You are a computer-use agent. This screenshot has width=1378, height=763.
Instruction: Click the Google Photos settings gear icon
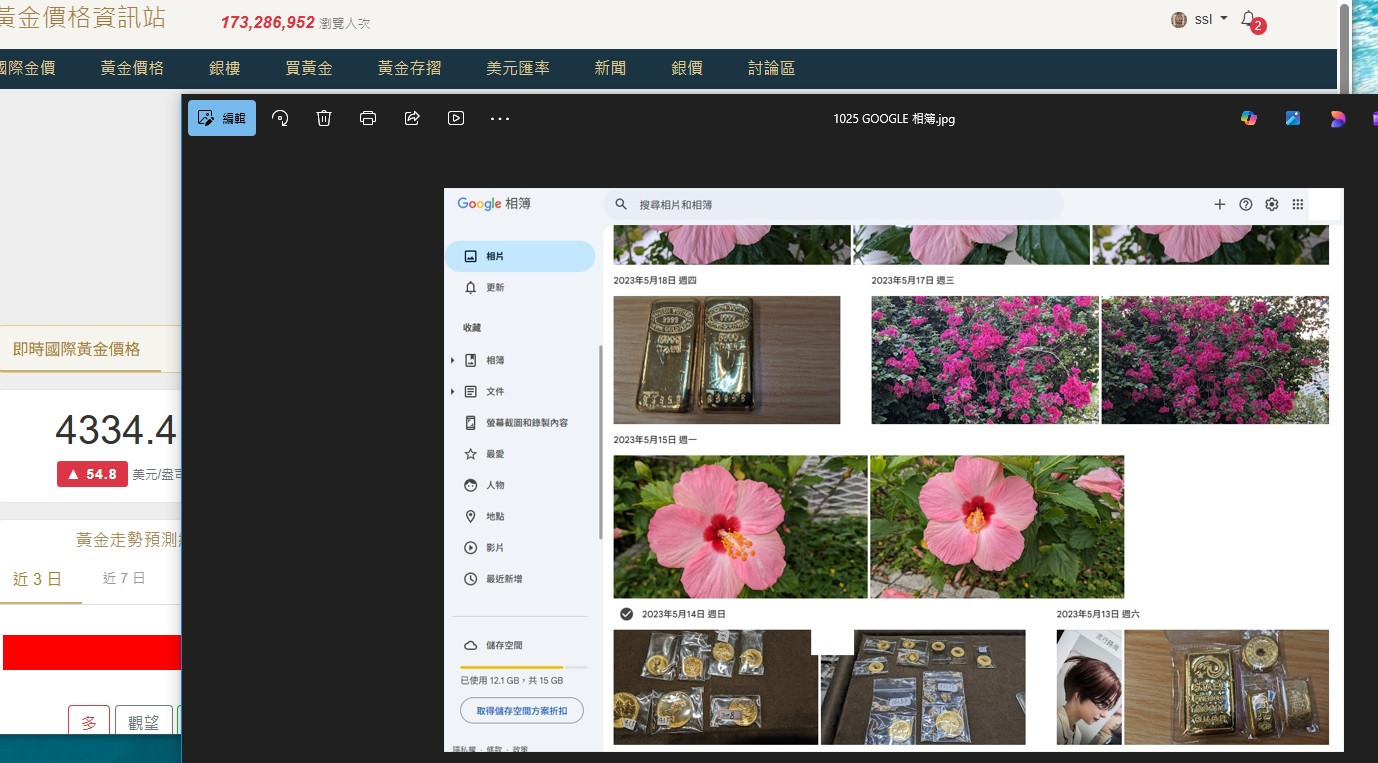[x=1272, y=204]
